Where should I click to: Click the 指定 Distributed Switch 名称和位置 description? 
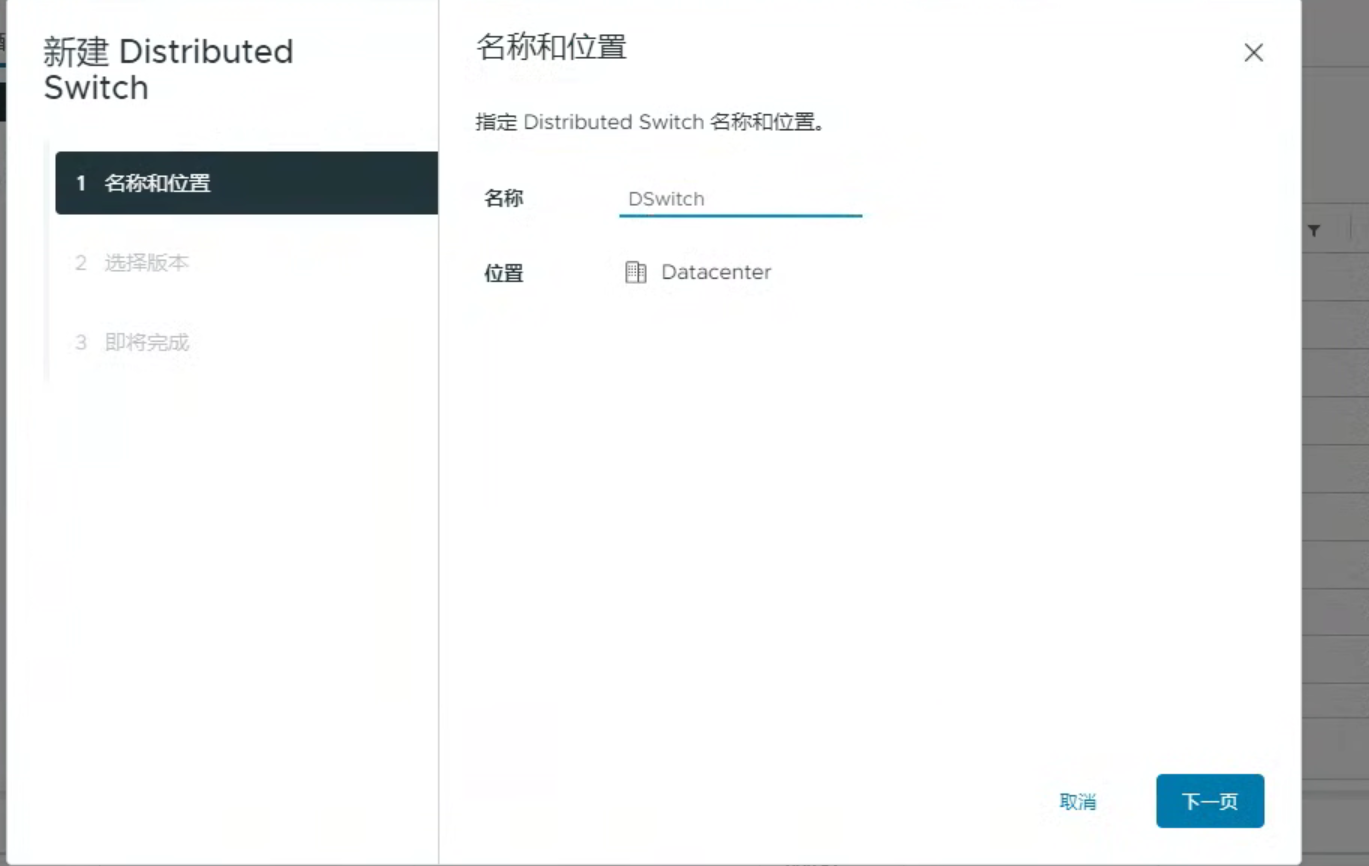point(650,123)
